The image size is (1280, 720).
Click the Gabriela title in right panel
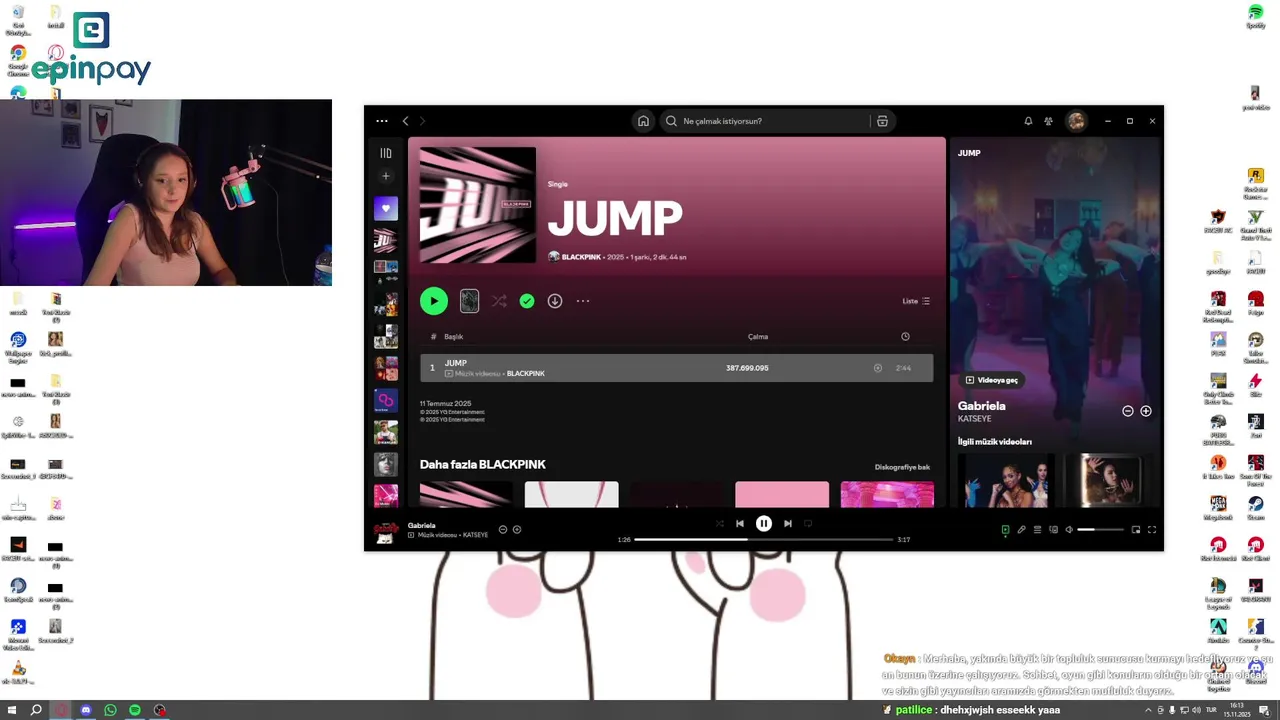point(982,406)
